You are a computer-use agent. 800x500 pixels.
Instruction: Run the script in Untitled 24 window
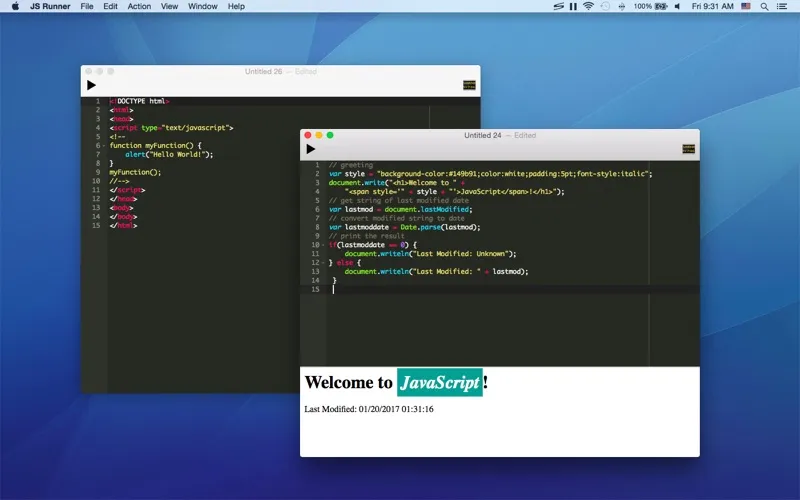[x=310, y=149]
